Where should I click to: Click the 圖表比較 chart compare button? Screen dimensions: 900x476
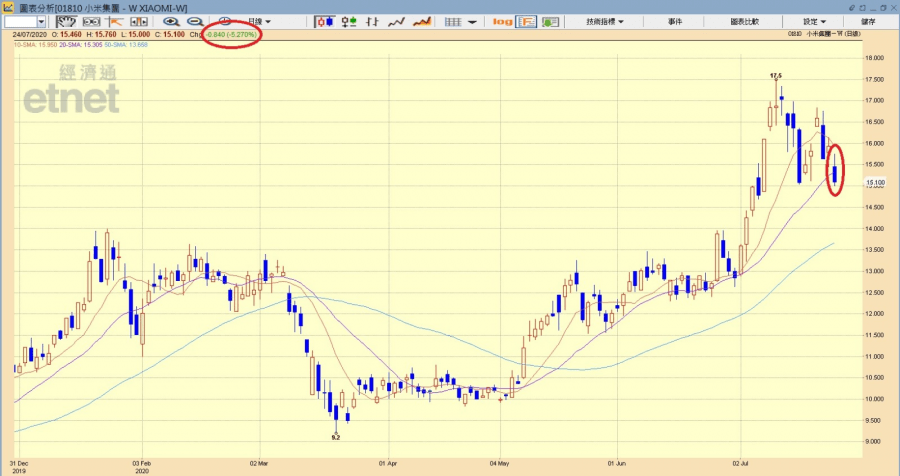click(x=742, y=21)
